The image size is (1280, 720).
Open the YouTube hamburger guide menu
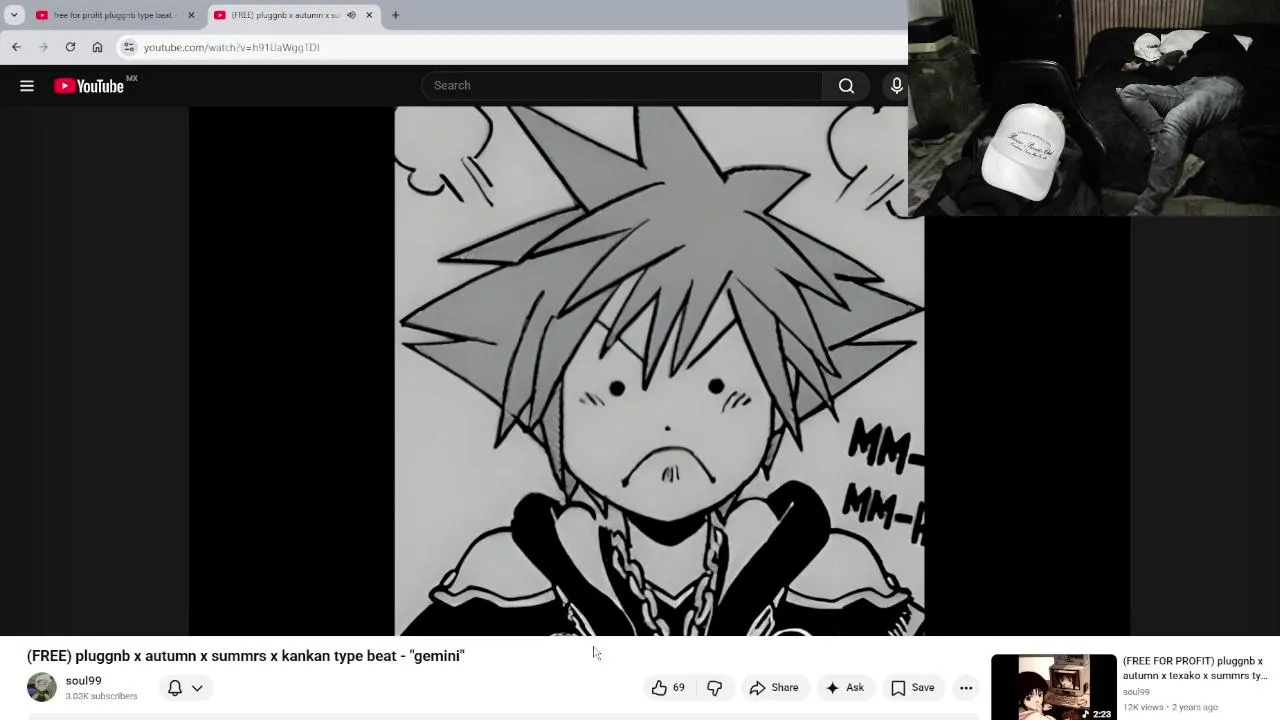coord(27,86)
